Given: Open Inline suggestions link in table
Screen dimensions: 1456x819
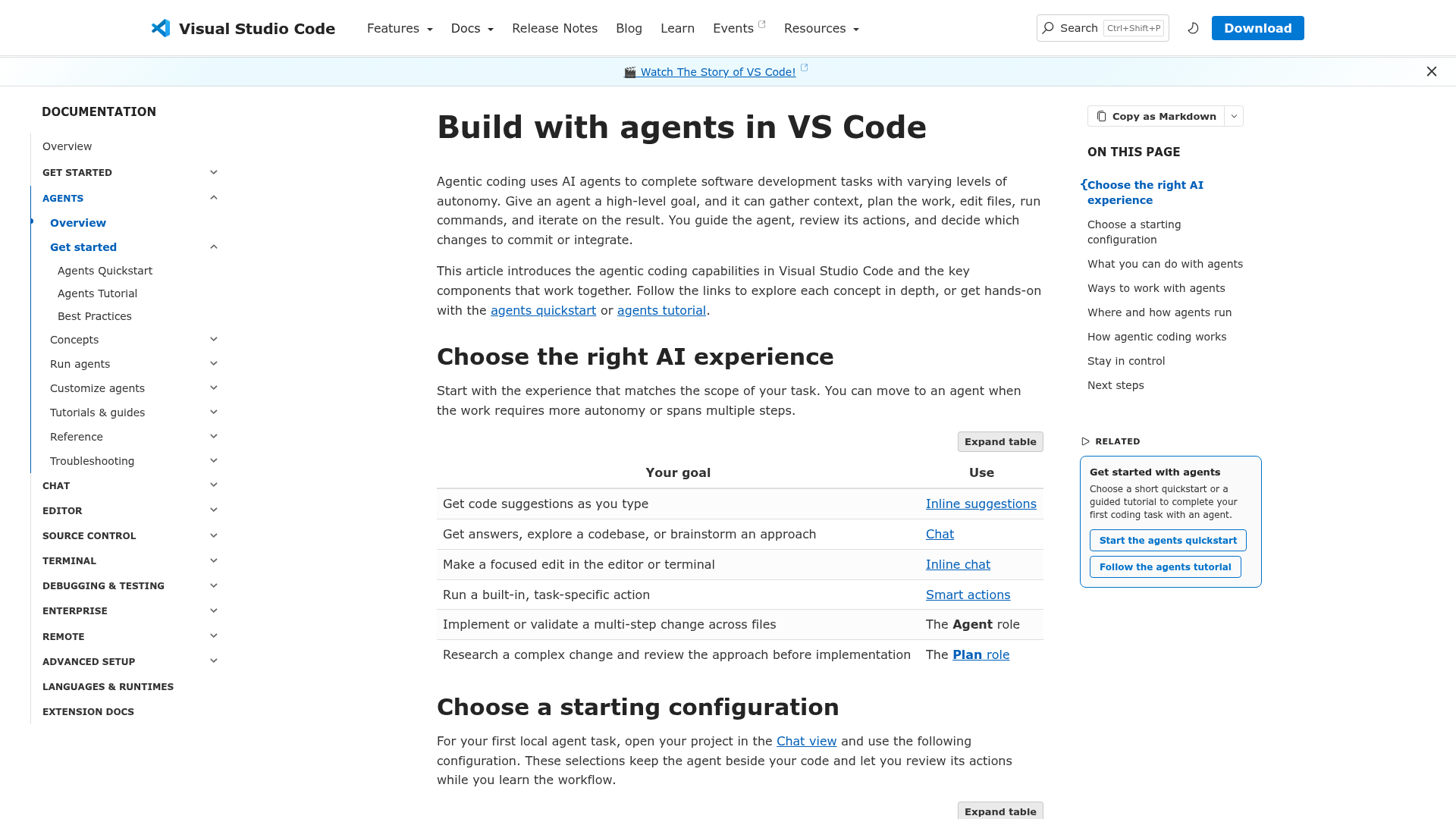Looking at the screenshot, I should 981,504.
